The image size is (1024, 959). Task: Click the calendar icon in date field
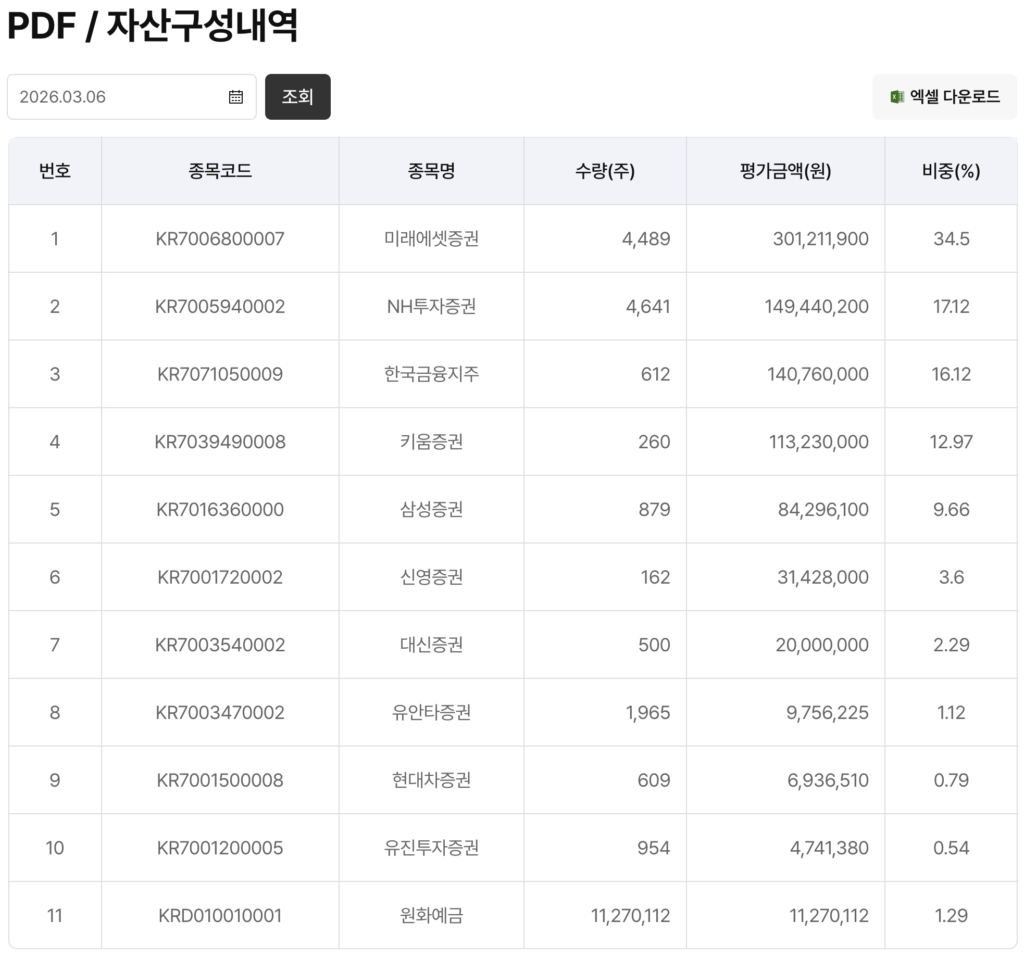click(236, 97)
